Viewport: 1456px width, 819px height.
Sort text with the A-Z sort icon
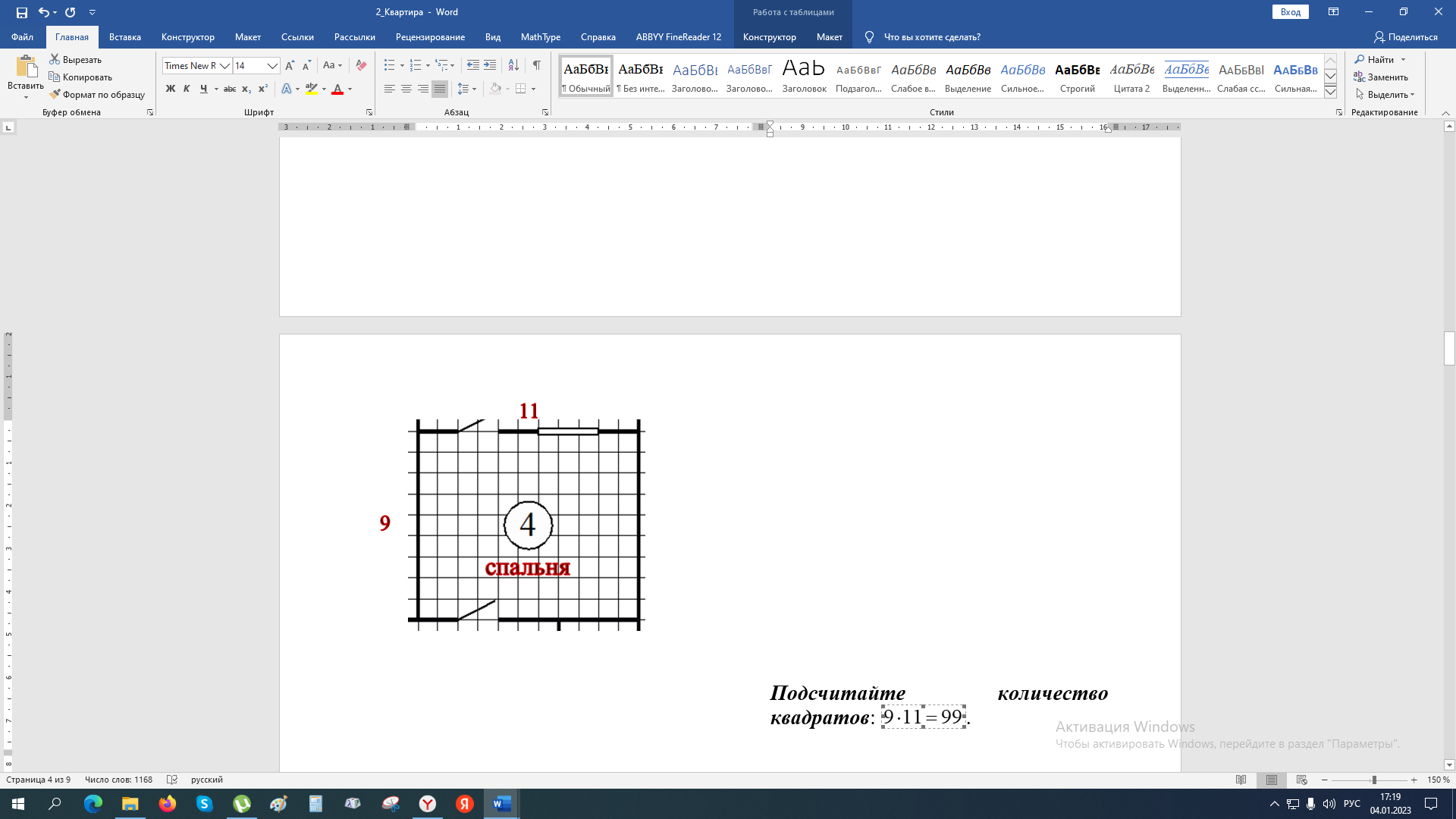(x=513, y=65)
